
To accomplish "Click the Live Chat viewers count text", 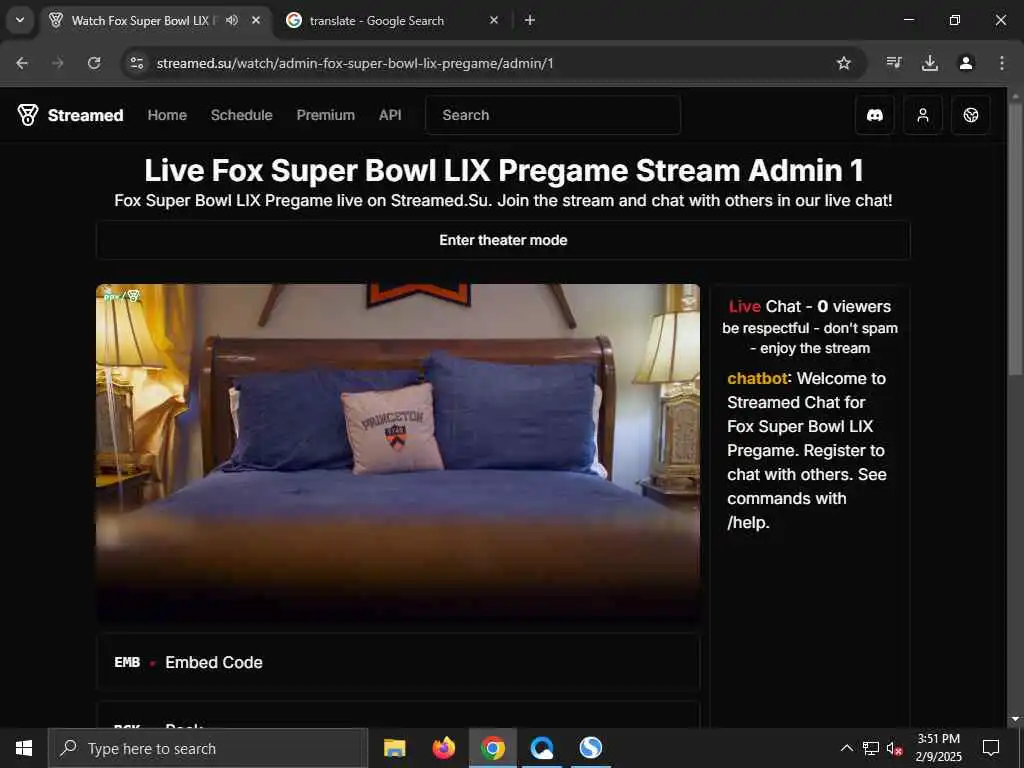I will 810,307.
